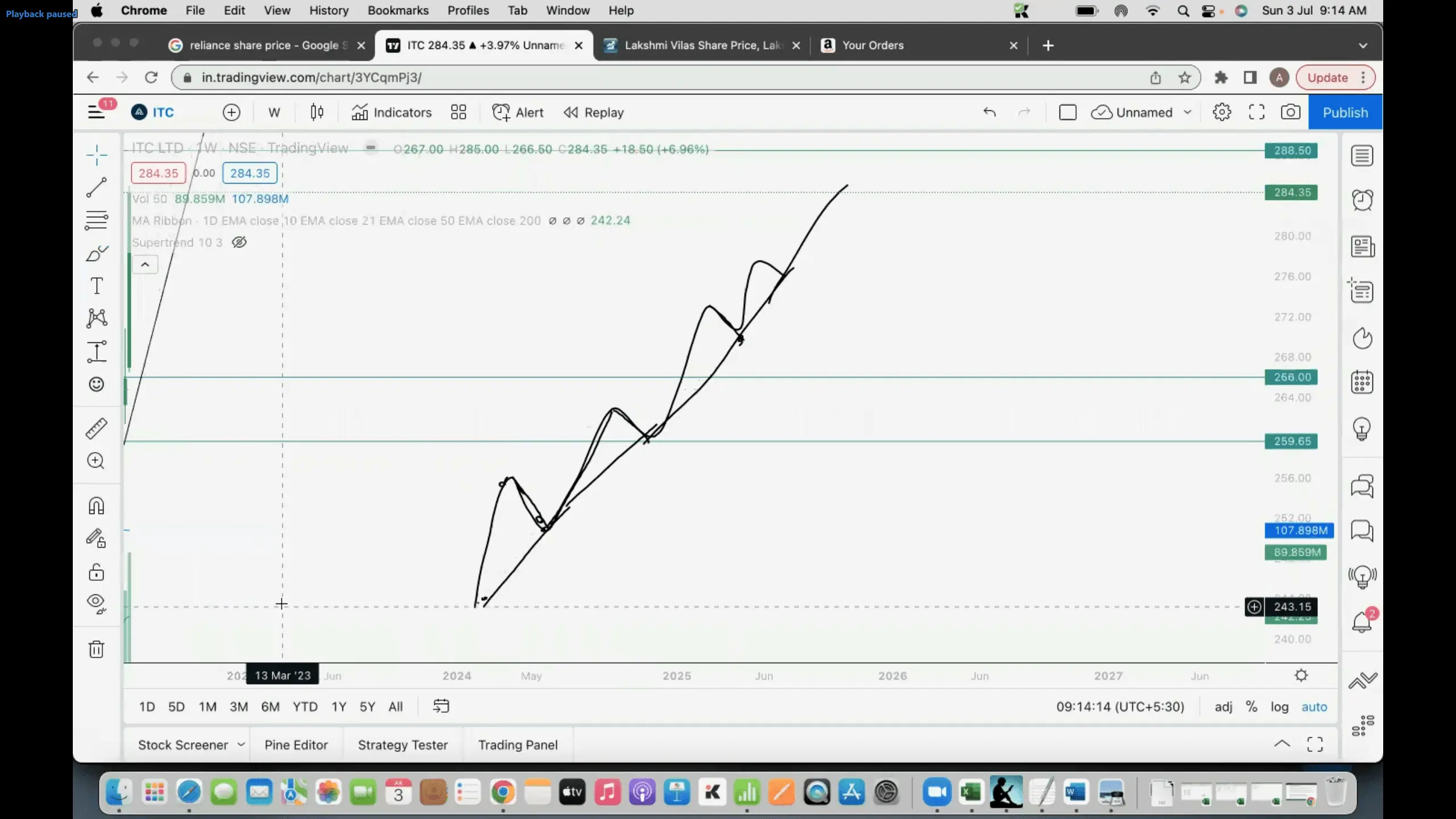Viewport: 1456px width, 819px height.
Task: Toggle the auto scale option
Action: [x=1314, y=706]
